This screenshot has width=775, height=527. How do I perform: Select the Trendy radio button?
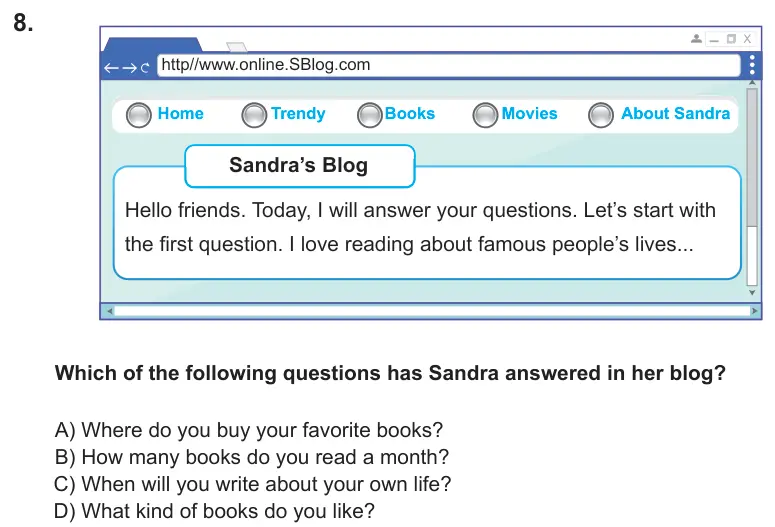tap(254, 115)
